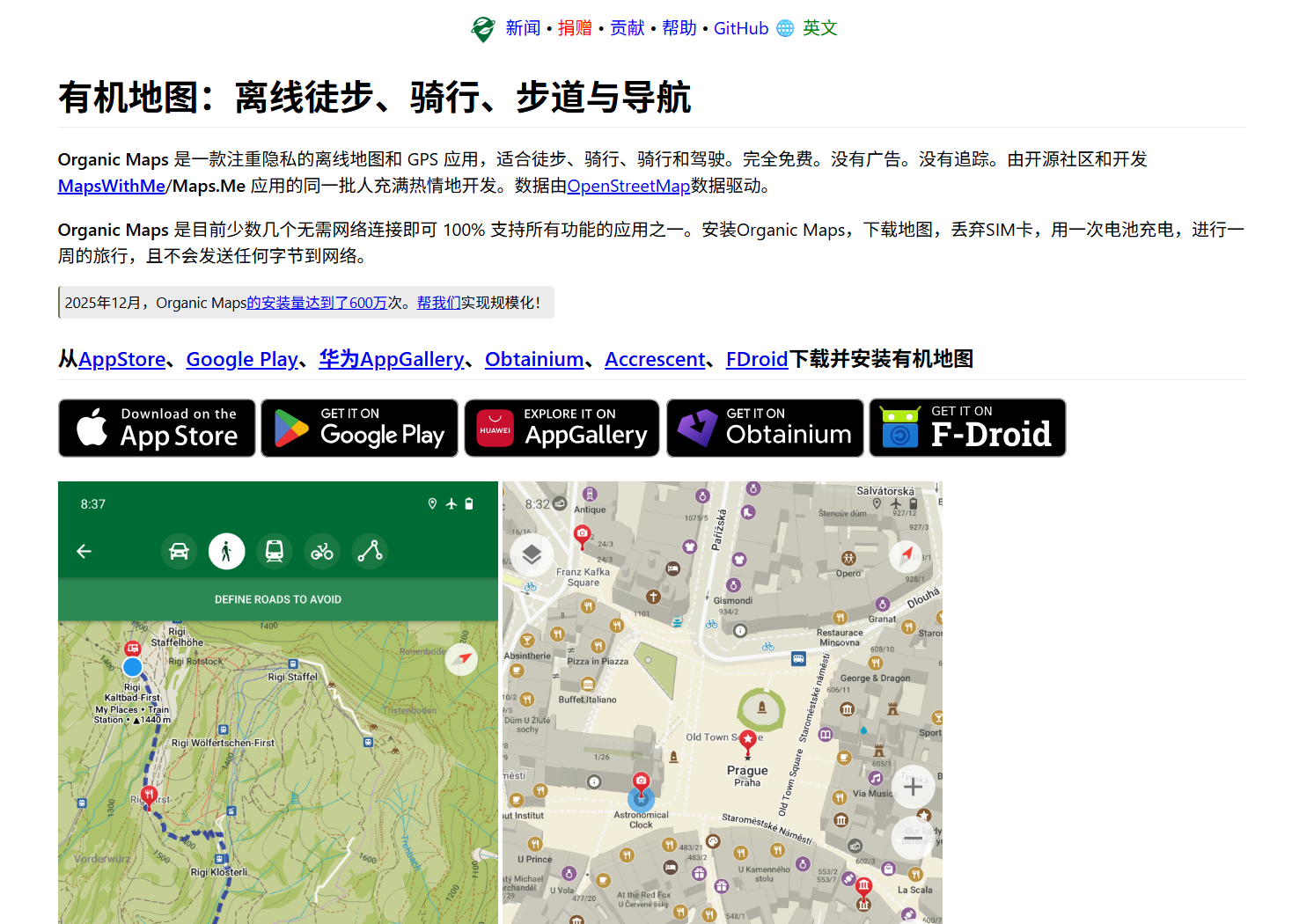Open the Accrescent text link

[x=655, y=359]
